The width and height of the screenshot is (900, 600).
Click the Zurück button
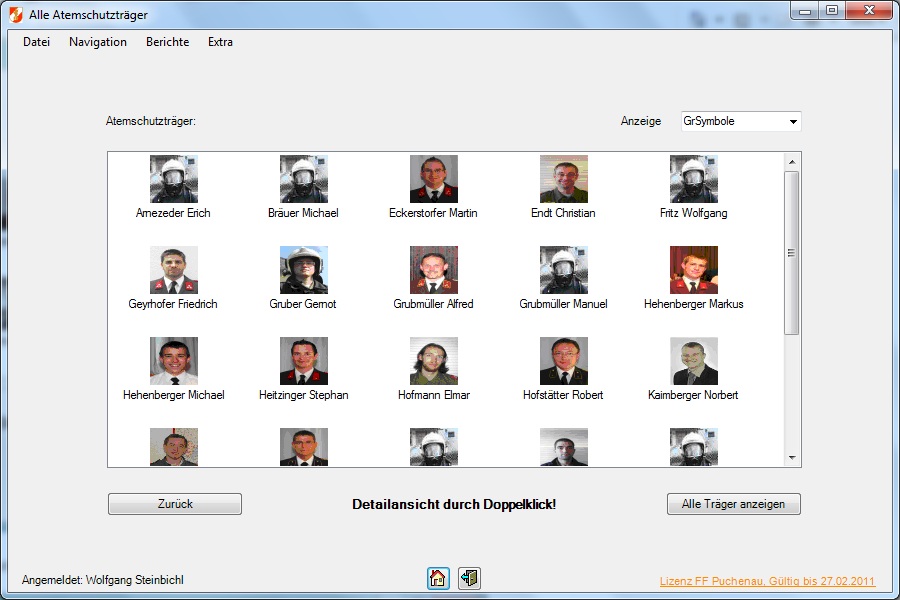[x=175, y=504]
